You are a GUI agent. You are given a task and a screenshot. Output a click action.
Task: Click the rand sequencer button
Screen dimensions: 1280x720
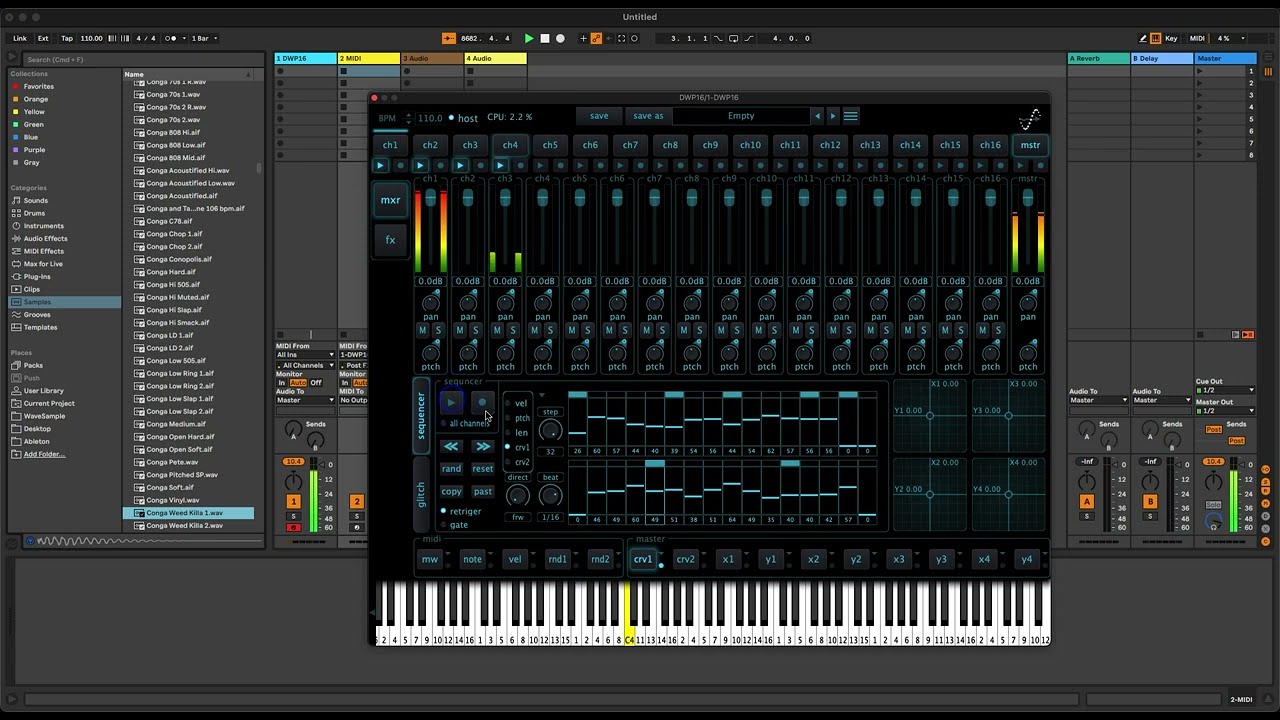click(451, 468)
